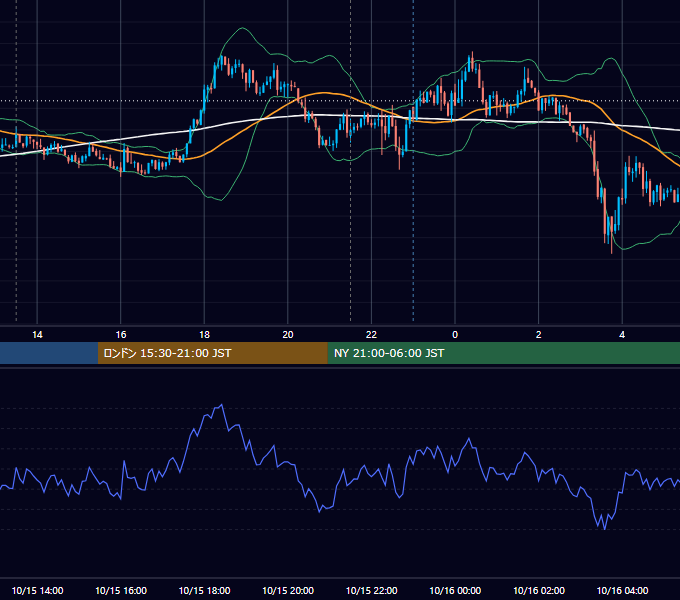Click the 10/15 20:00 date label
The image size is (680, 600).
coord(288,590)
